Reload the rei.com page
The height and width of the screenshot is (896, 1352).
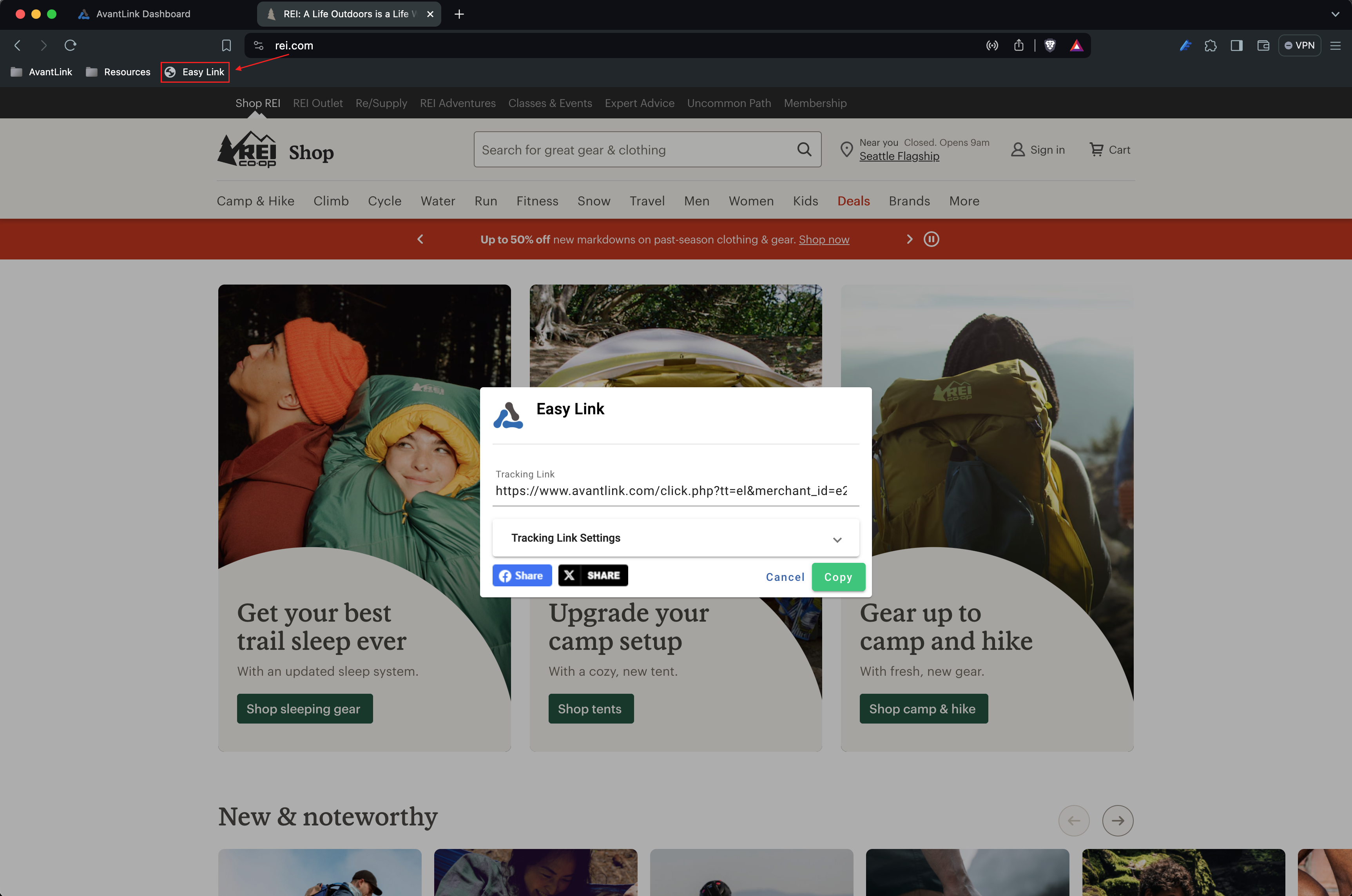(70, 45)
